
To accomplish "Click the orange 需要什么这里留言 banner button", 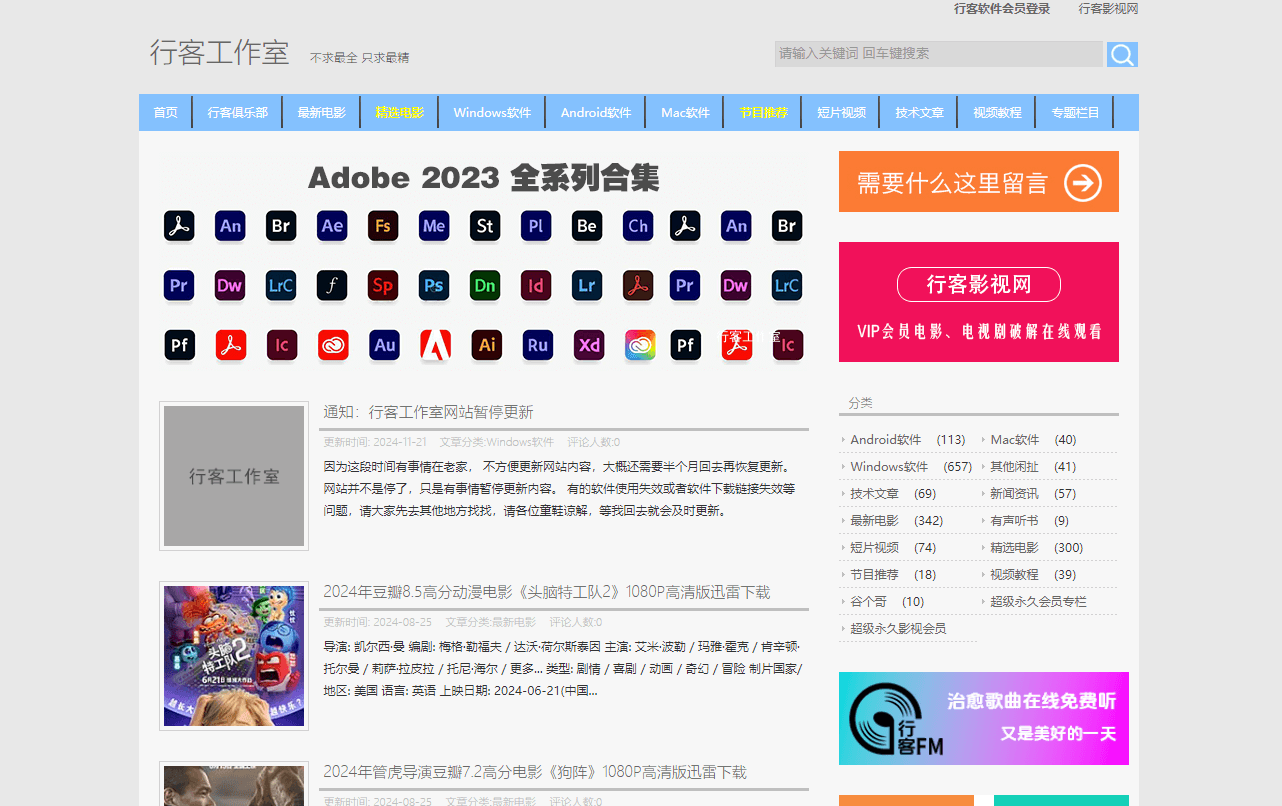I will click(978, 182).
